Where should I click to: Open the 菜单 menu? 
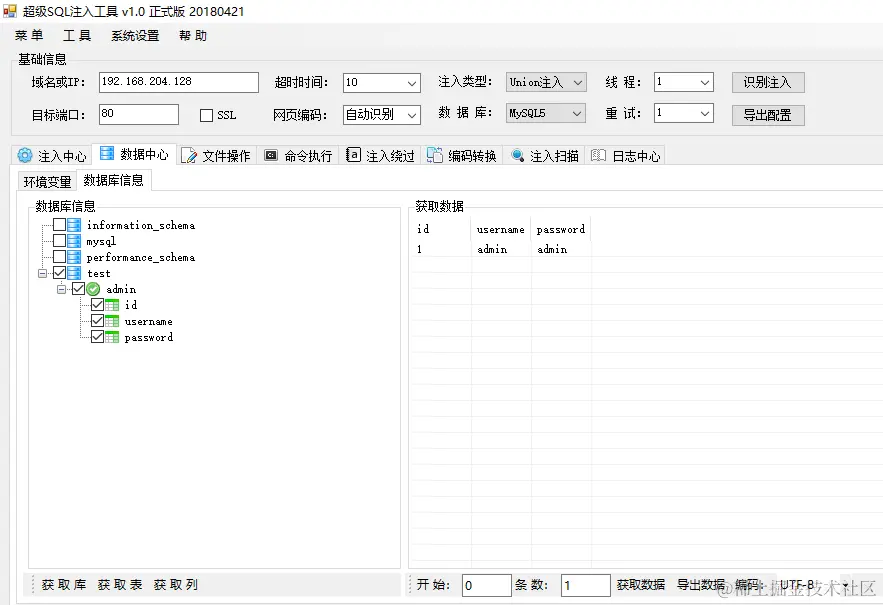tap(29, 35)
